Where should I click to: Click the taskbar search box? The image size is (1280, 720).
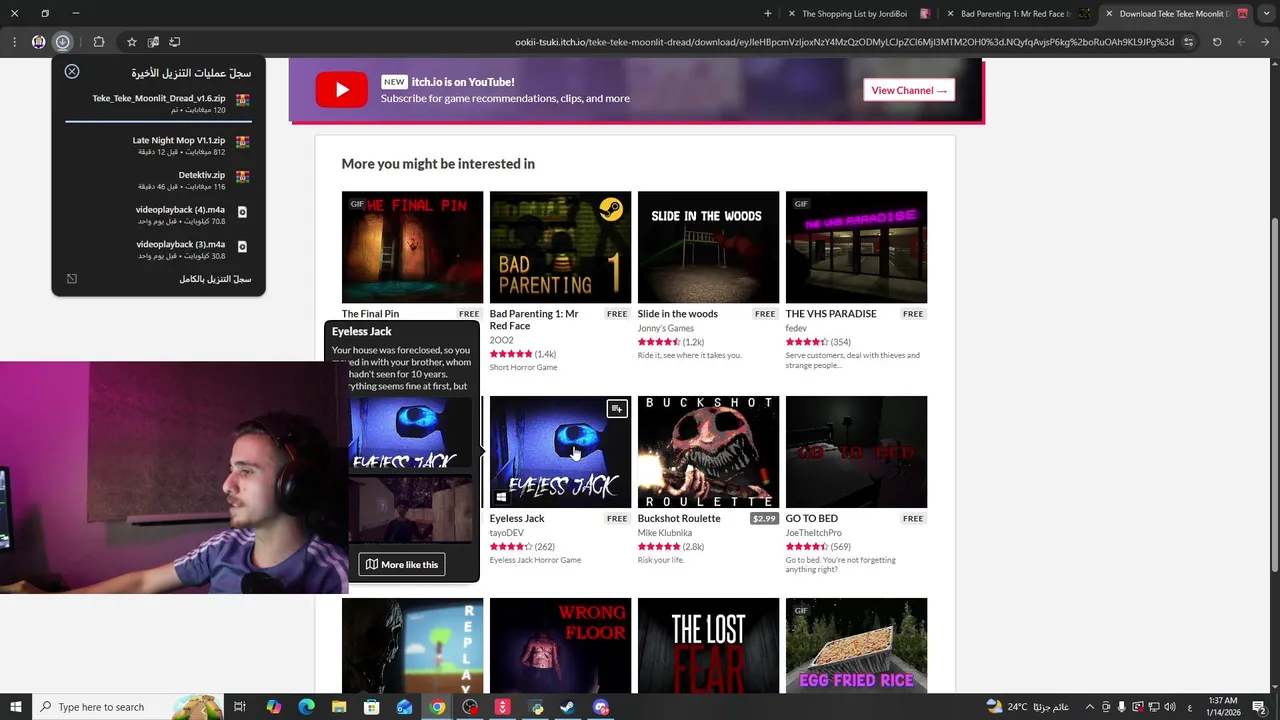(127, 707)
